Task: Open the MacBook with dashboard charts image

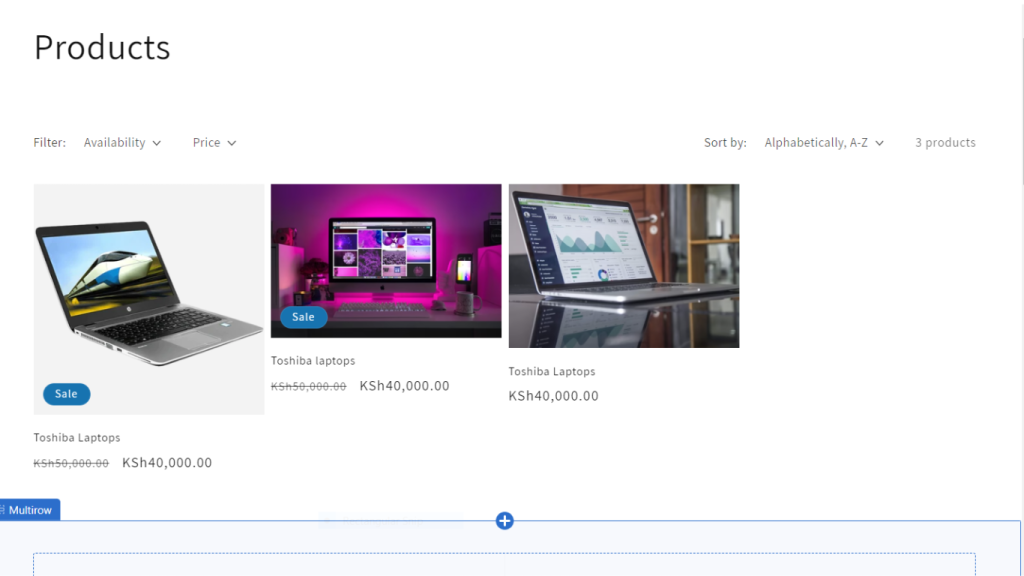Action: (624, 266)
